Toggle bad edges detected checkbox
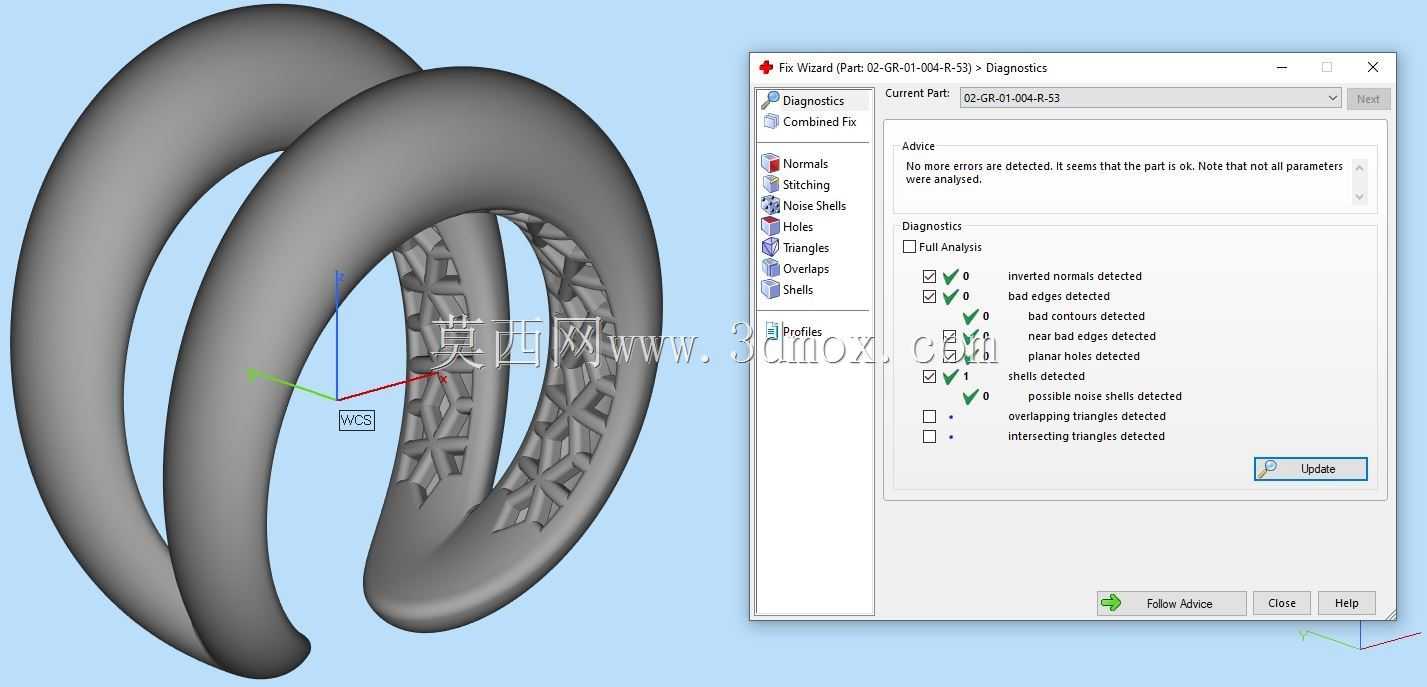 coord(929,296)
